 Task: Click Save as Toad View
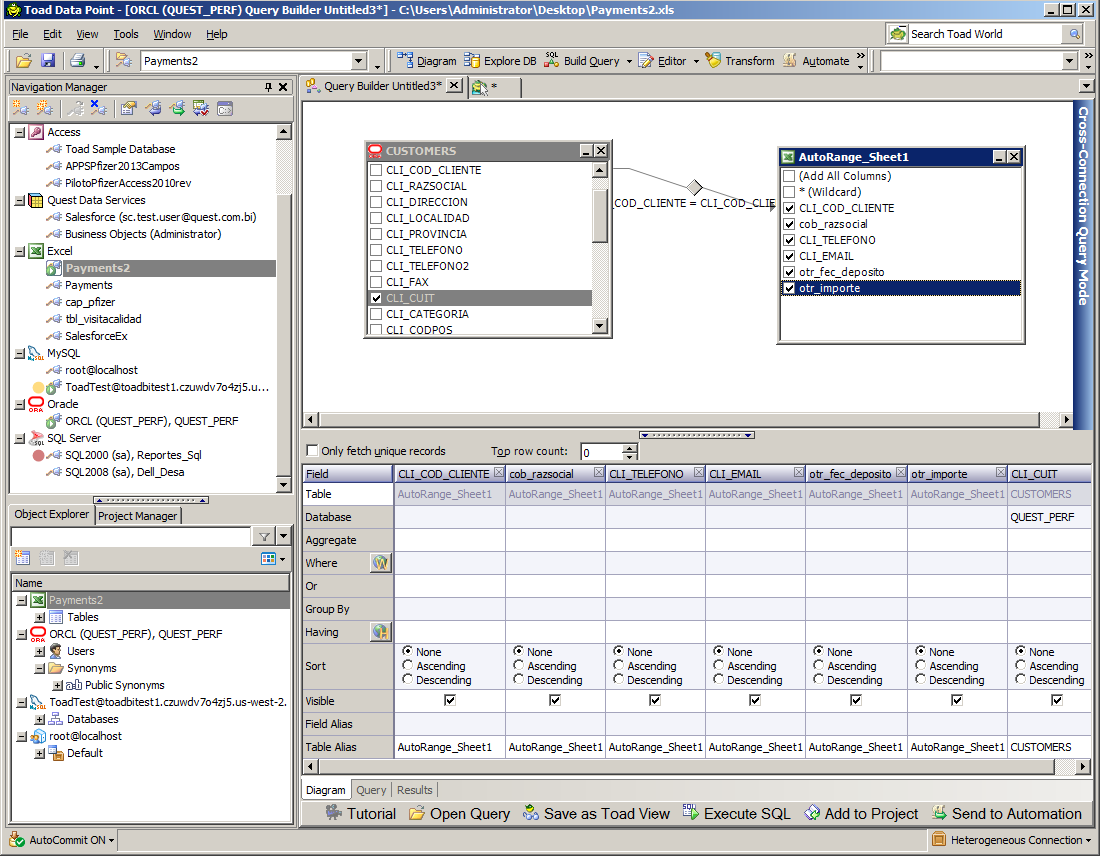coord(596,814)
